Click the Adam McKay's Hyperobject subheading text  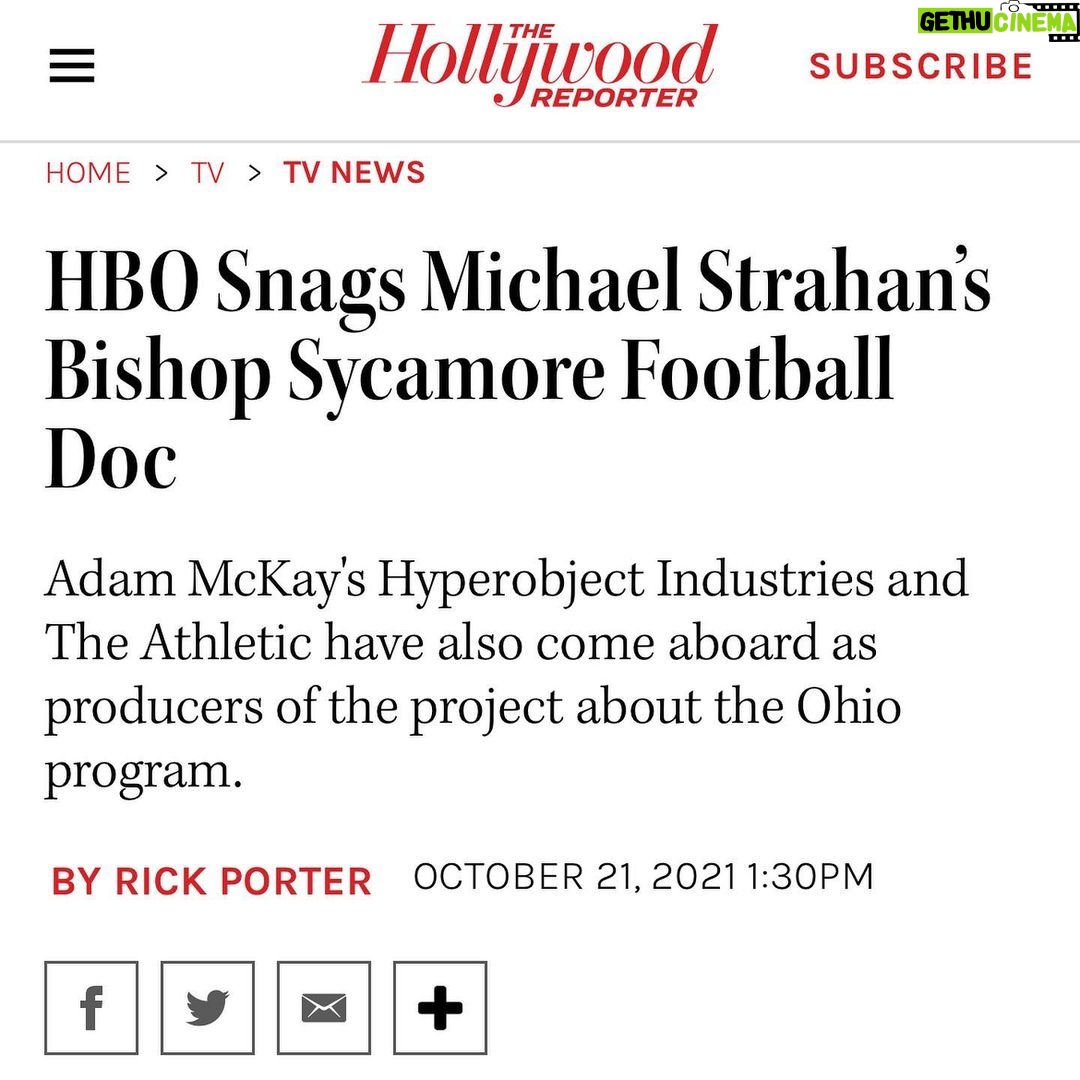(x=507, y=676)
